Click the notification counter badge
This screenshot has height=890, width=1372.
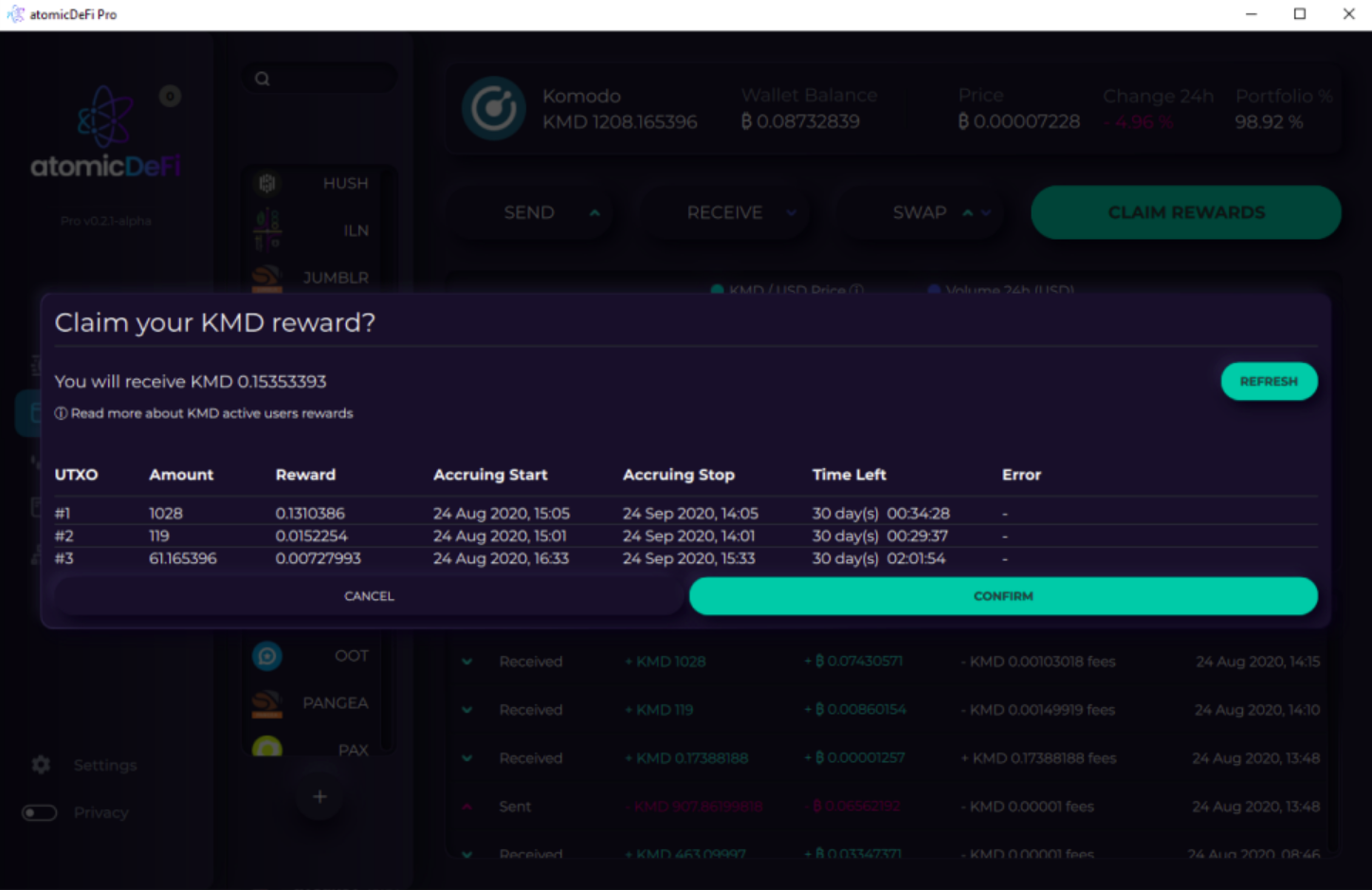pos(170,96)
